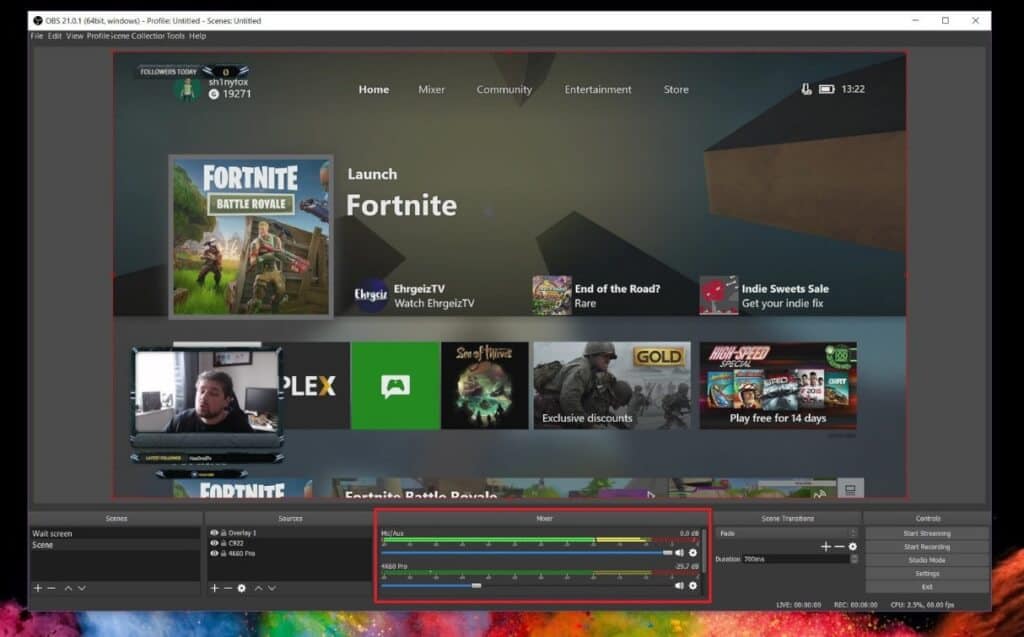This screenshot has height=637, width=1024.
Task: Add a new scene with the plus icon
Action: (38, 588)
